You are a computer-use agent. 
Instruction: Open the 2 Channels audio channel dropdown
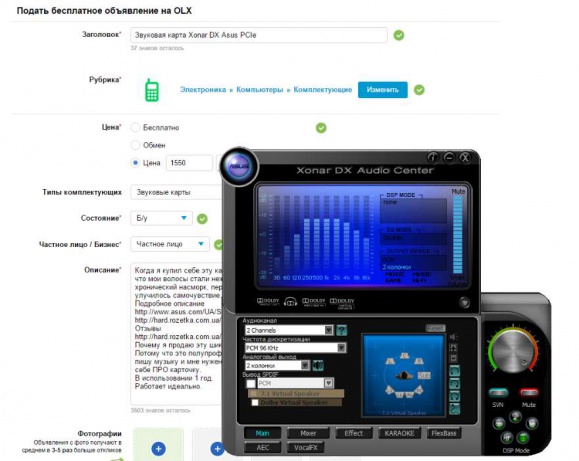pos(289,330)
